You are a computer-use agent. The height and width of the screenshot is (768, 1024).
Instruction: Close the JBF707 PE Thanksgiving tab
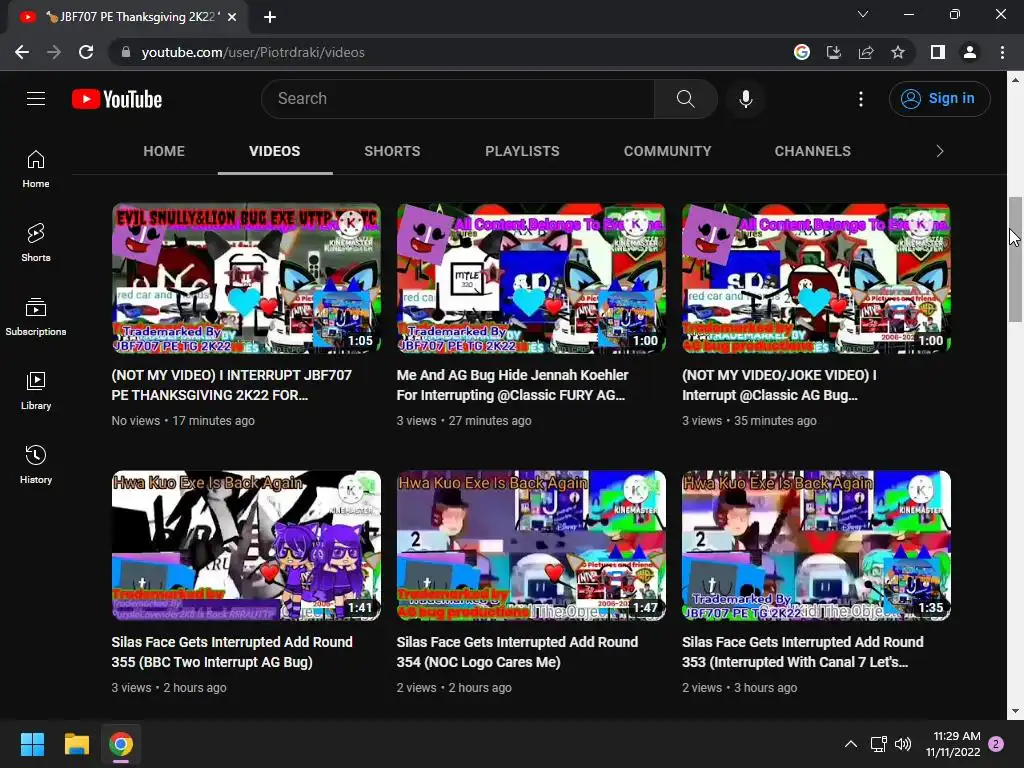pyautogui.click(x=232, y=17)
